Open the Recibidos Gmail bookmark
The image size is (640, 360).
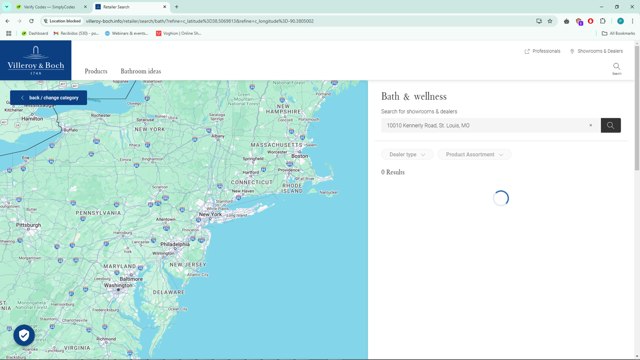(76, 33)
